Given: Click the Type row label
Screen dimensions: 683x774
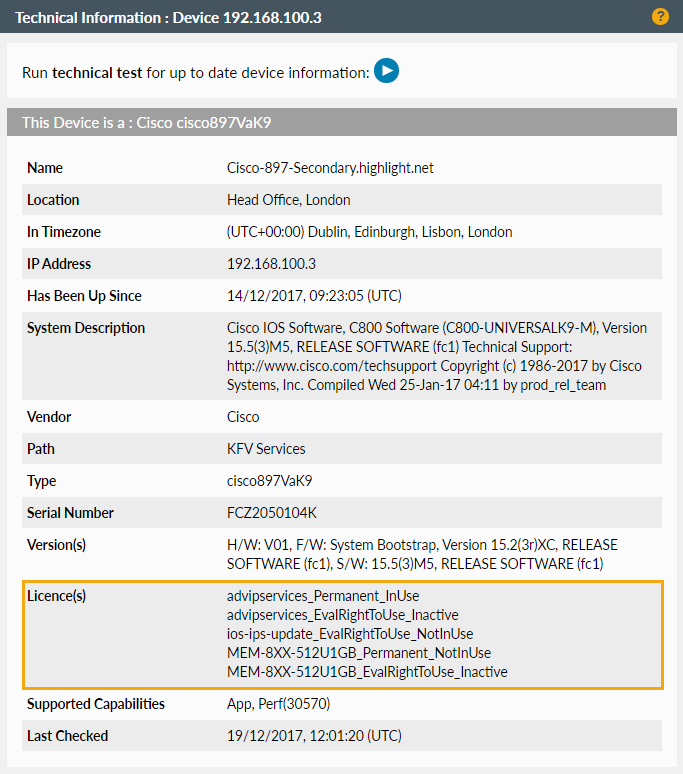Looking at the screenshot, I should (x=41, y=481).
